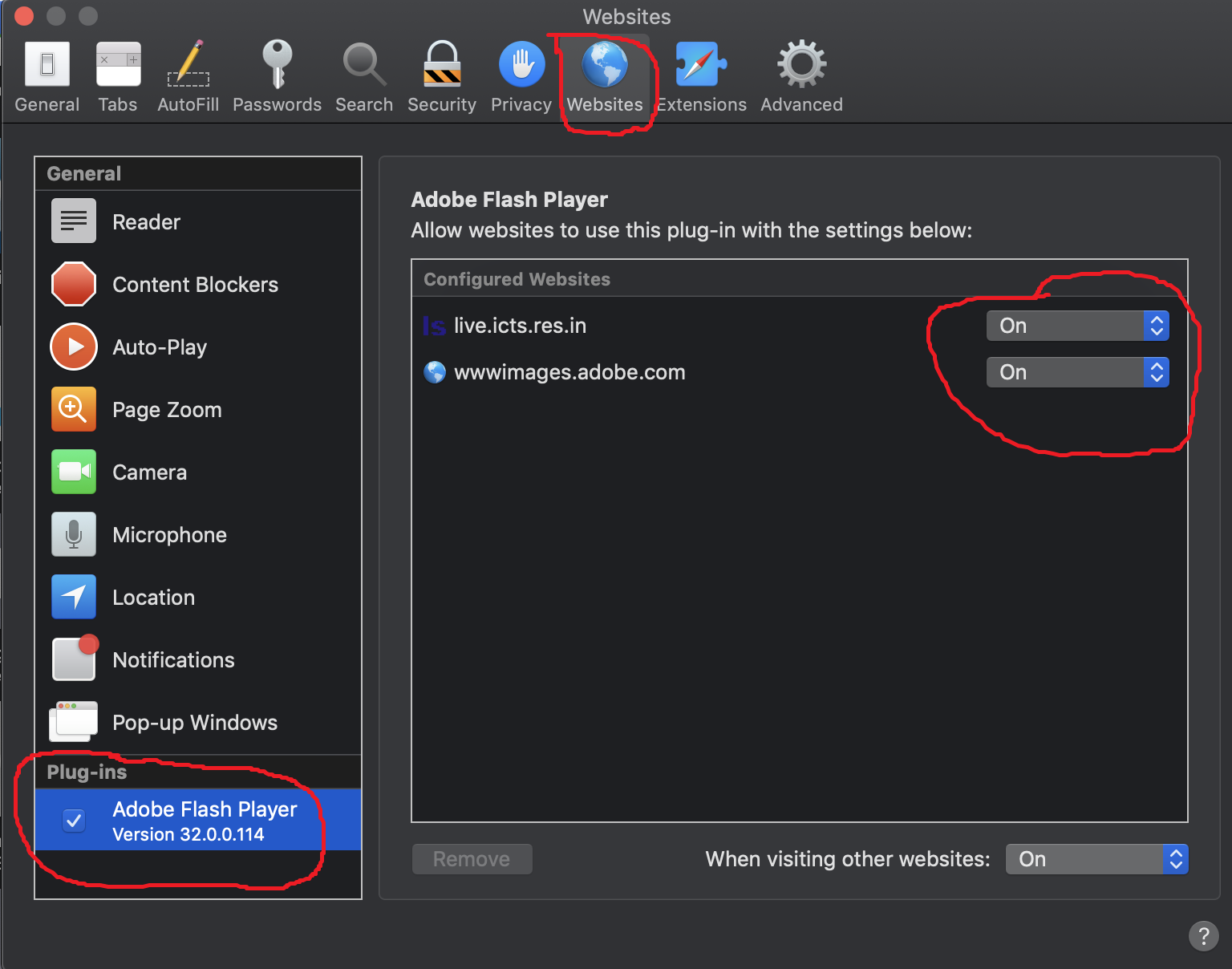Toggle the Adobe Flash Player checkbox

pyautogui.click(x=74, y=820)
